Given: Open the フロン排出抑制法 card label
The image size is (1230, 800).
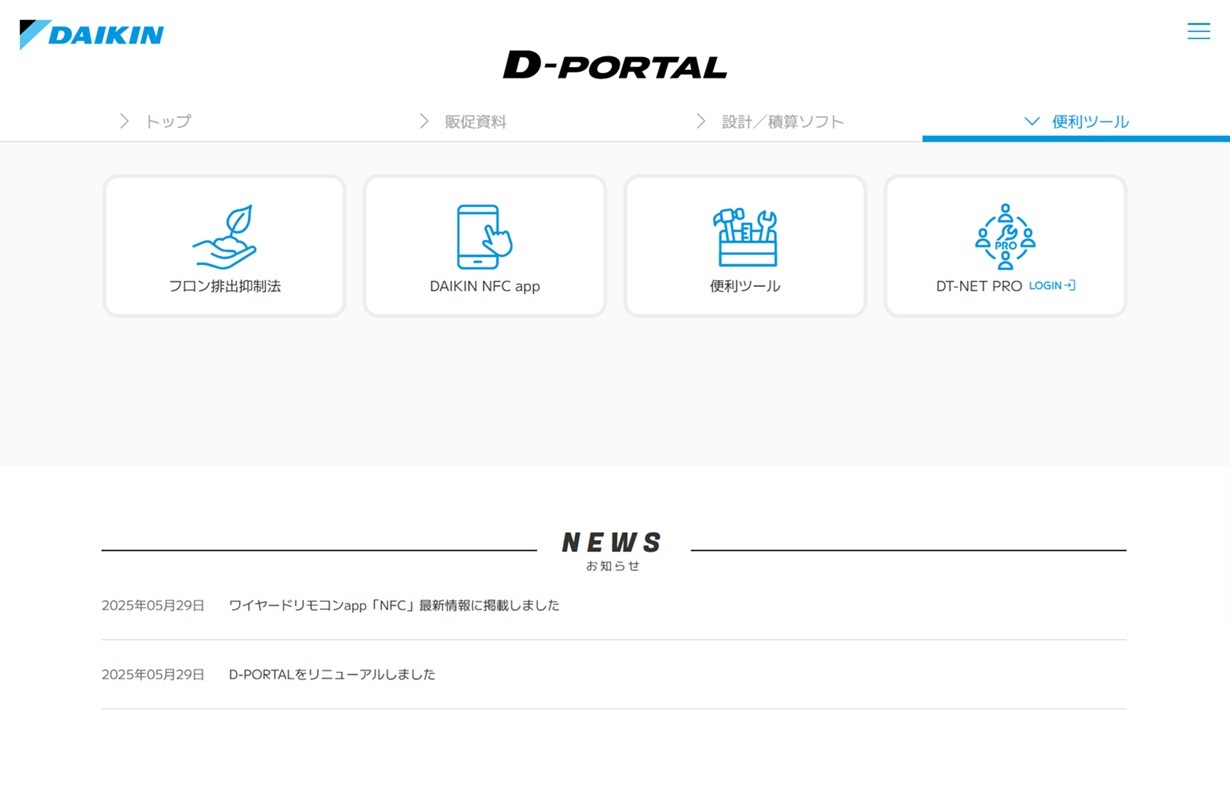Looking at the screenshot, I should coord(225,286).
